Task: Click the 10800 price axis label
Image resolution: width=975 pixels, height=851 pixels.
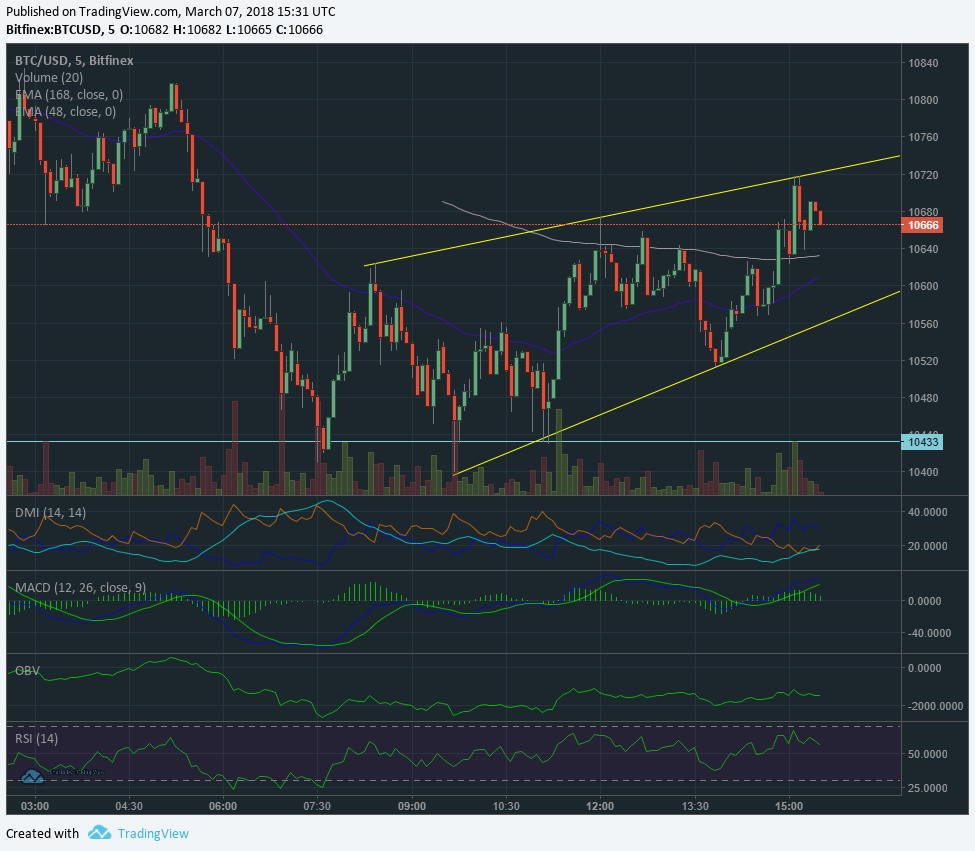Action: (923, 100)
